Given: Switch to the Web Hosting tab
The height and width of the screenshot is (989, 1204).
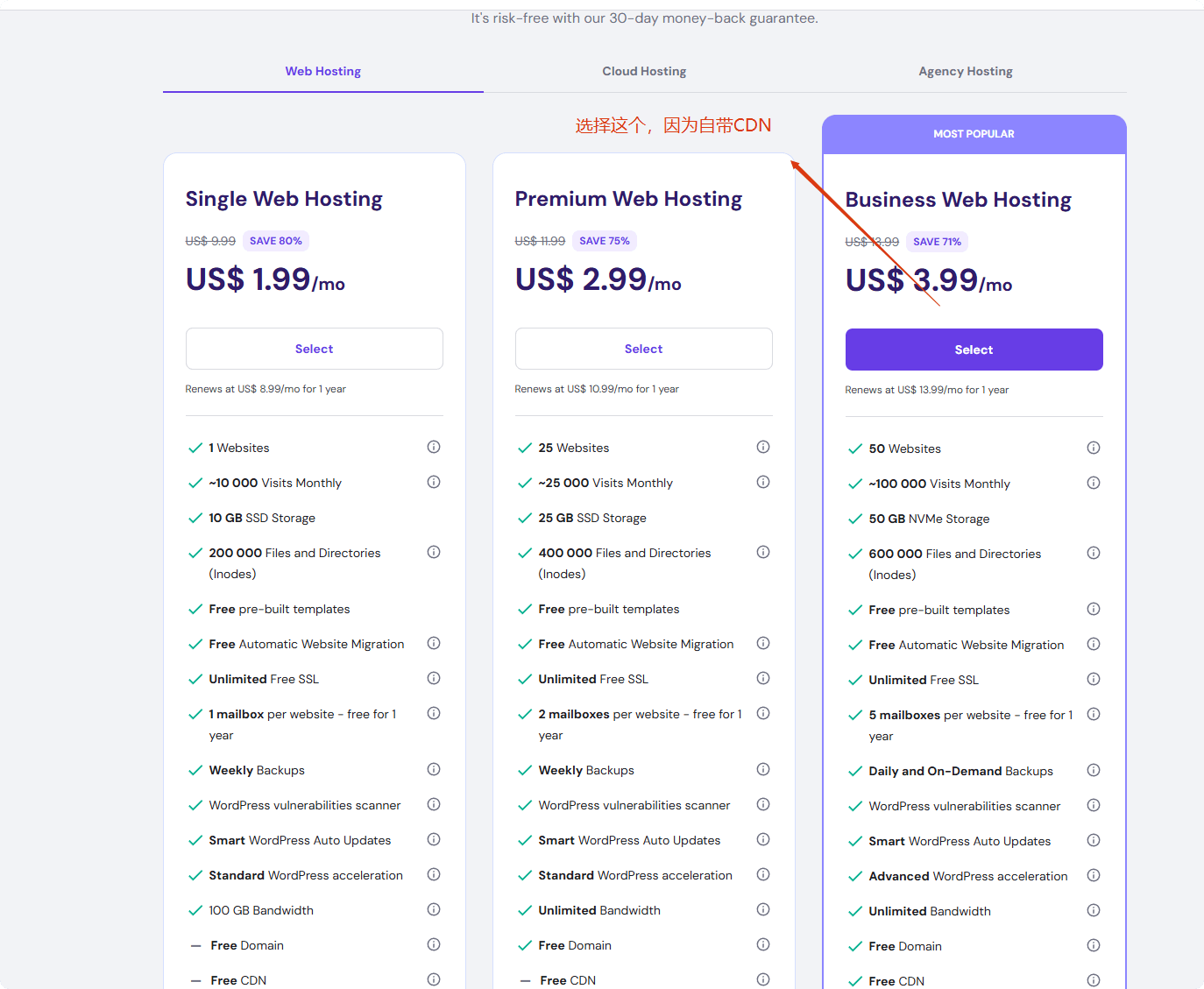Looking at the screenshot, I should [x=322, y=71].
